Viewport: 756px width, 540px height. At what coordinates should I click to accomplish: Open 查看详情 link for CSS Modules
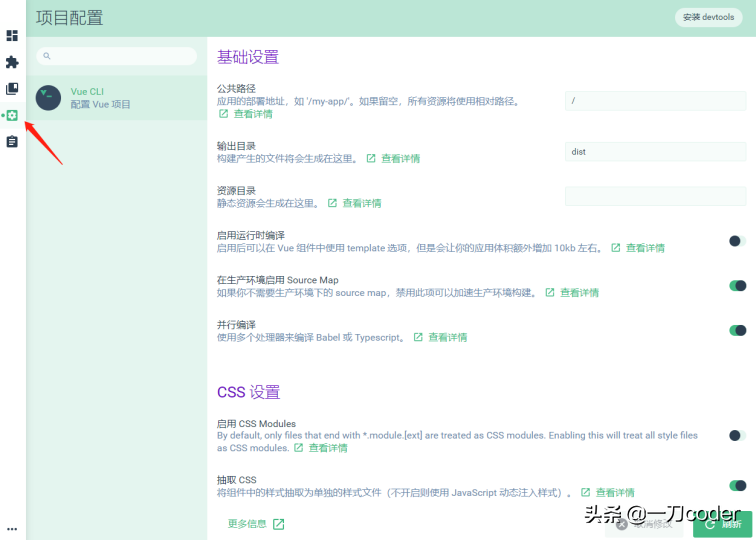(x=321, y=448)
